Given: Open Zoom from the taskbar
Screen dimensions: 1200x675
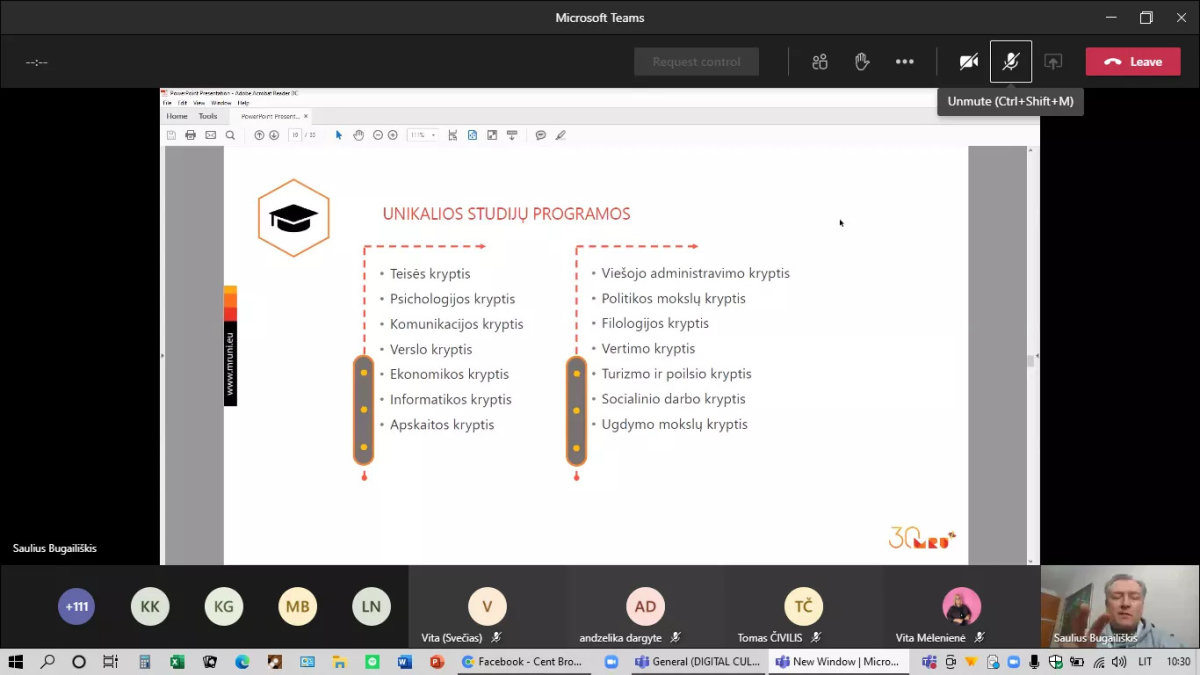Looking at the screenshot, I should tap(611, 662).
